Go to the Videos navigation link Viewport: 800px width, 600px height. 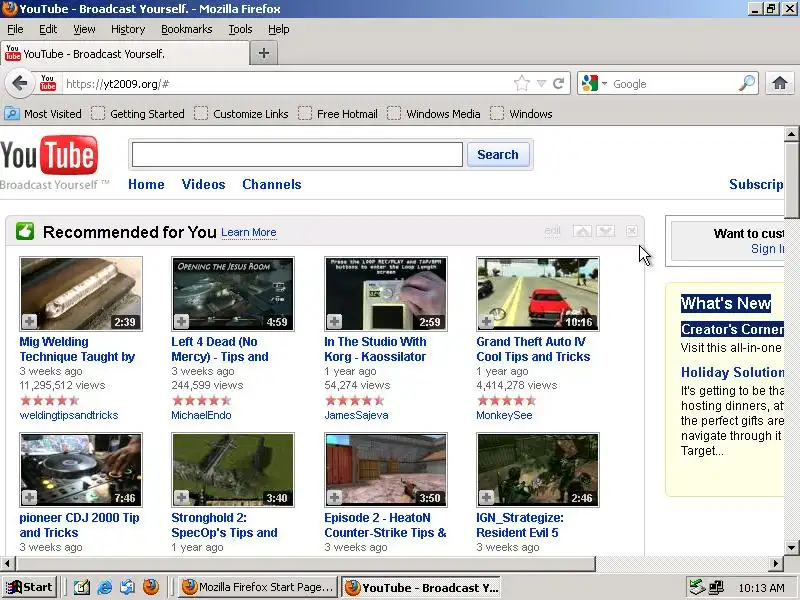(203, 184)
